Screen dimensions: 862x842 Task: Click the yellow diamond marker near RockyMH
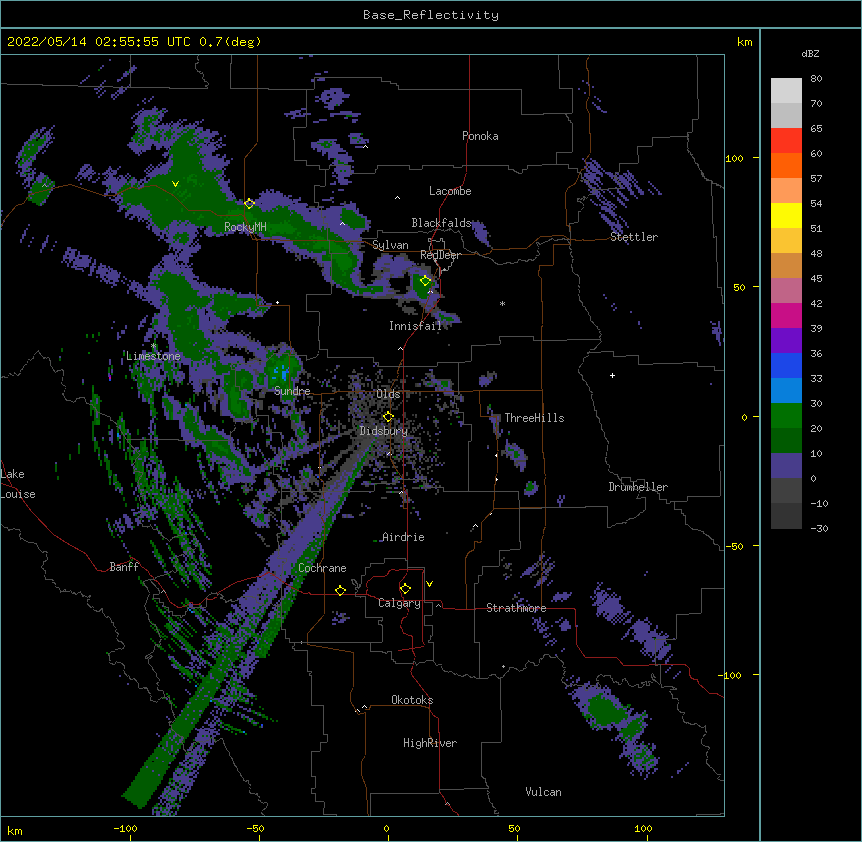tap(249, 203)
